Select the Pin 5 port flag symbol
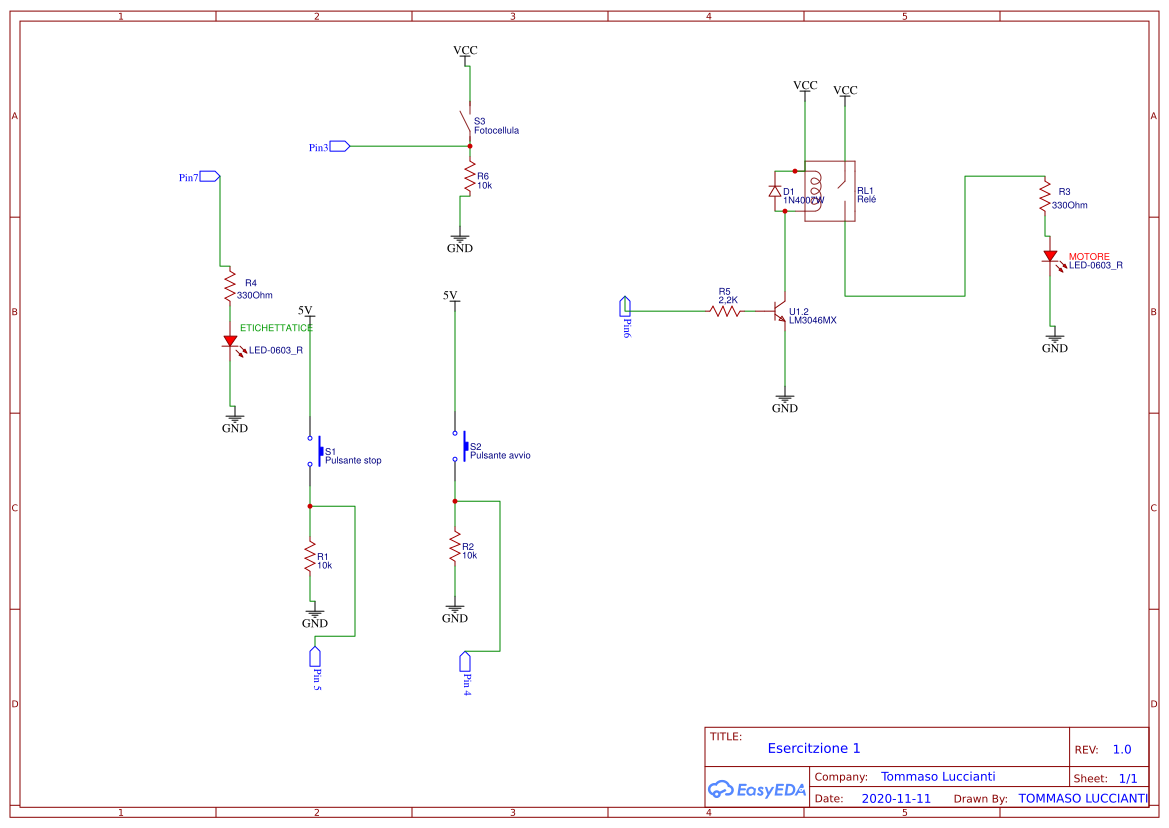 click(x=315, y=657)
